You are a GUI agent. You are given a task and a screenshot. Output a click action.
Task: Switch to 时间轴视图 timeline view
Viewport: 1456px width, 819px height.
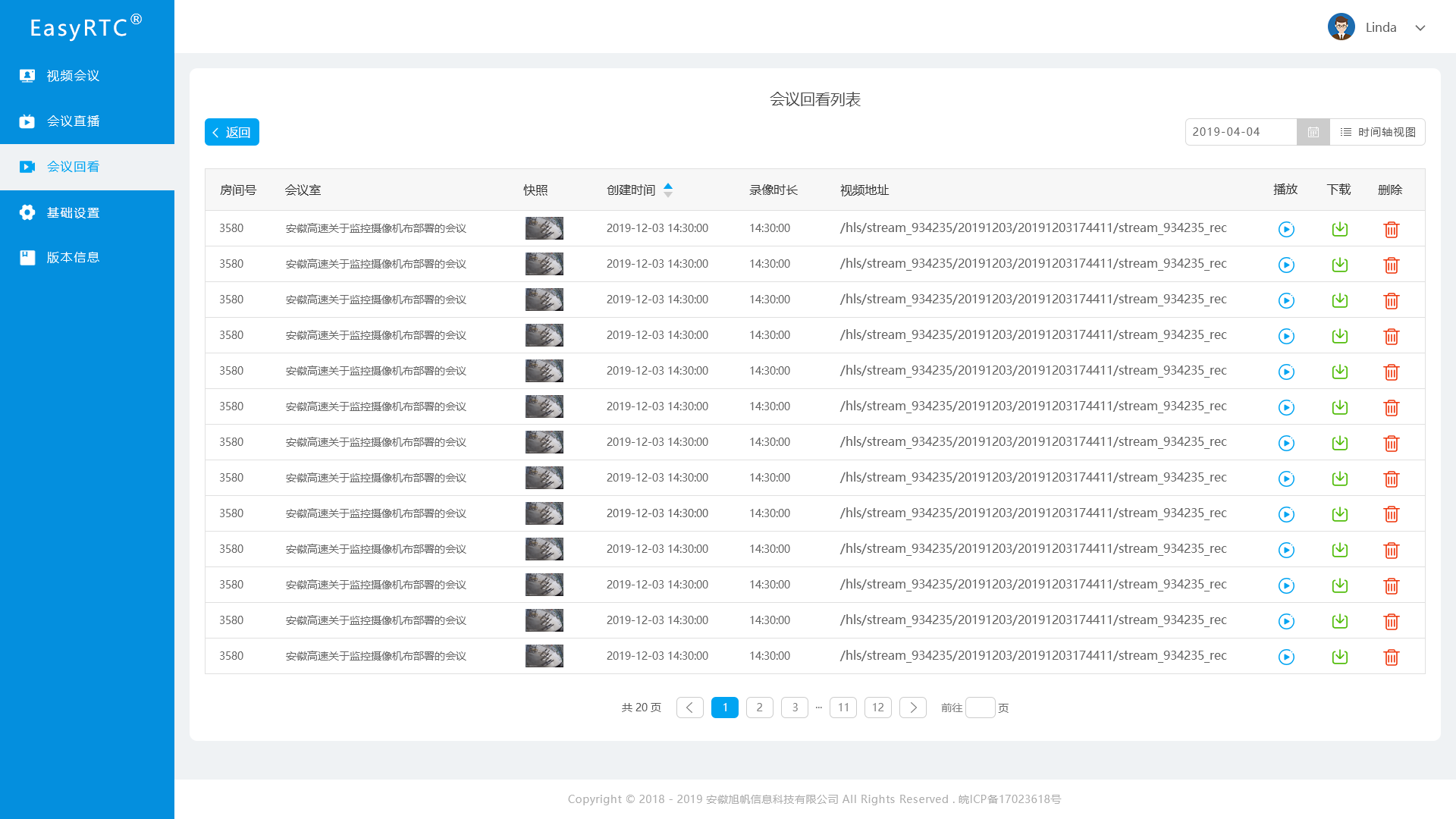pyautogui.click(x=1378, y=132)
